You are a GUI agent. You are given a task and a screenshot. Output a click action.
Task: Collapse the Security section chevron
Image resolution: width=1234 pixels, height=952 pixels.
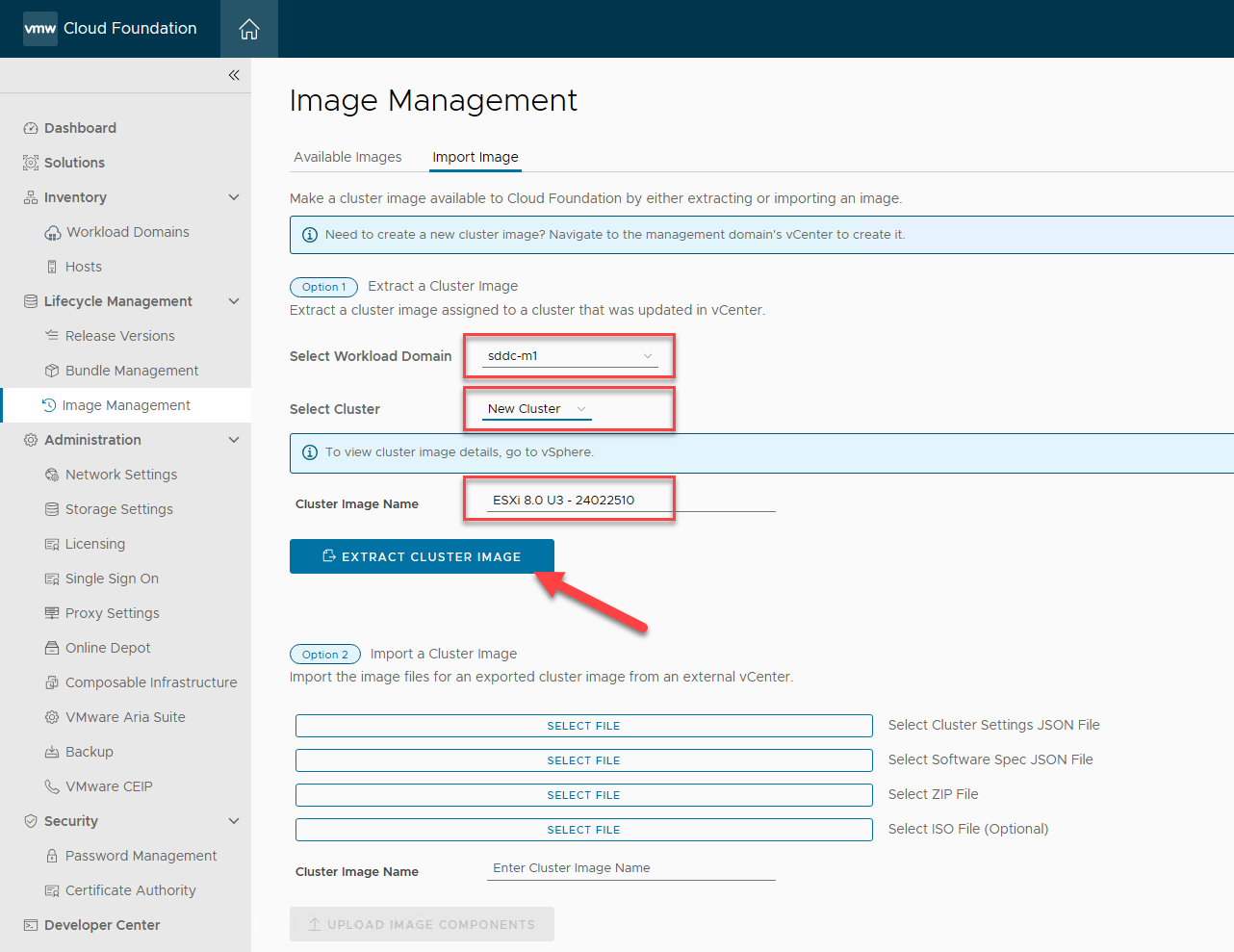click(234, 821)
